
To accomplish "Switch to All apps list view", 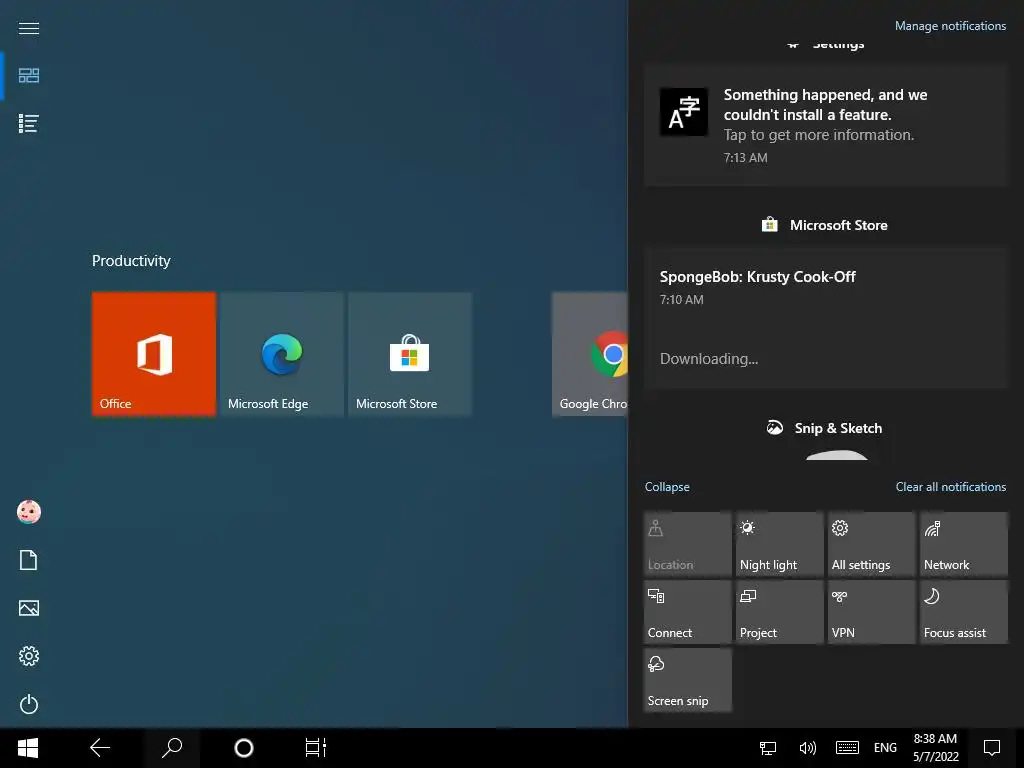I will [x=29, y=123].
